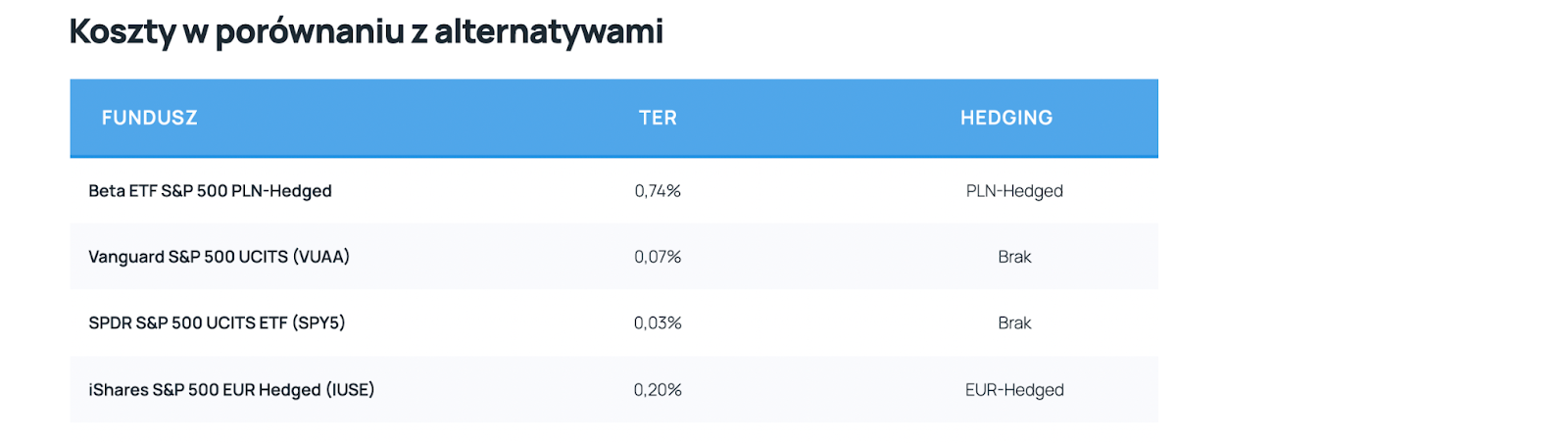Click the 0,07% TER value
Screen dimensions: 1568x444
(658, 257)
